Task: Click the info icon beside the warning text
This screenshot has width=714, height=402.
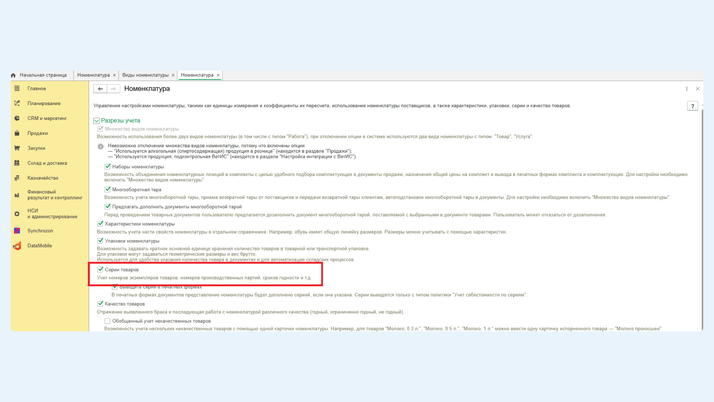Action: [x=101, y=147]
